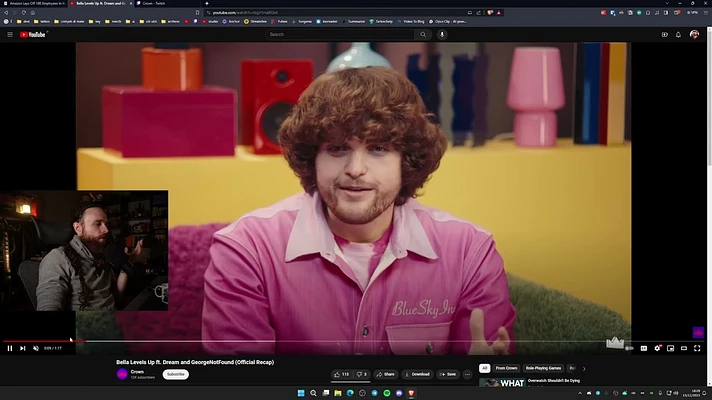The height and width of the screenshot is (400, 712).
Task: Switch to the Crown - Twitch tab
Action: tap(167, 3)
